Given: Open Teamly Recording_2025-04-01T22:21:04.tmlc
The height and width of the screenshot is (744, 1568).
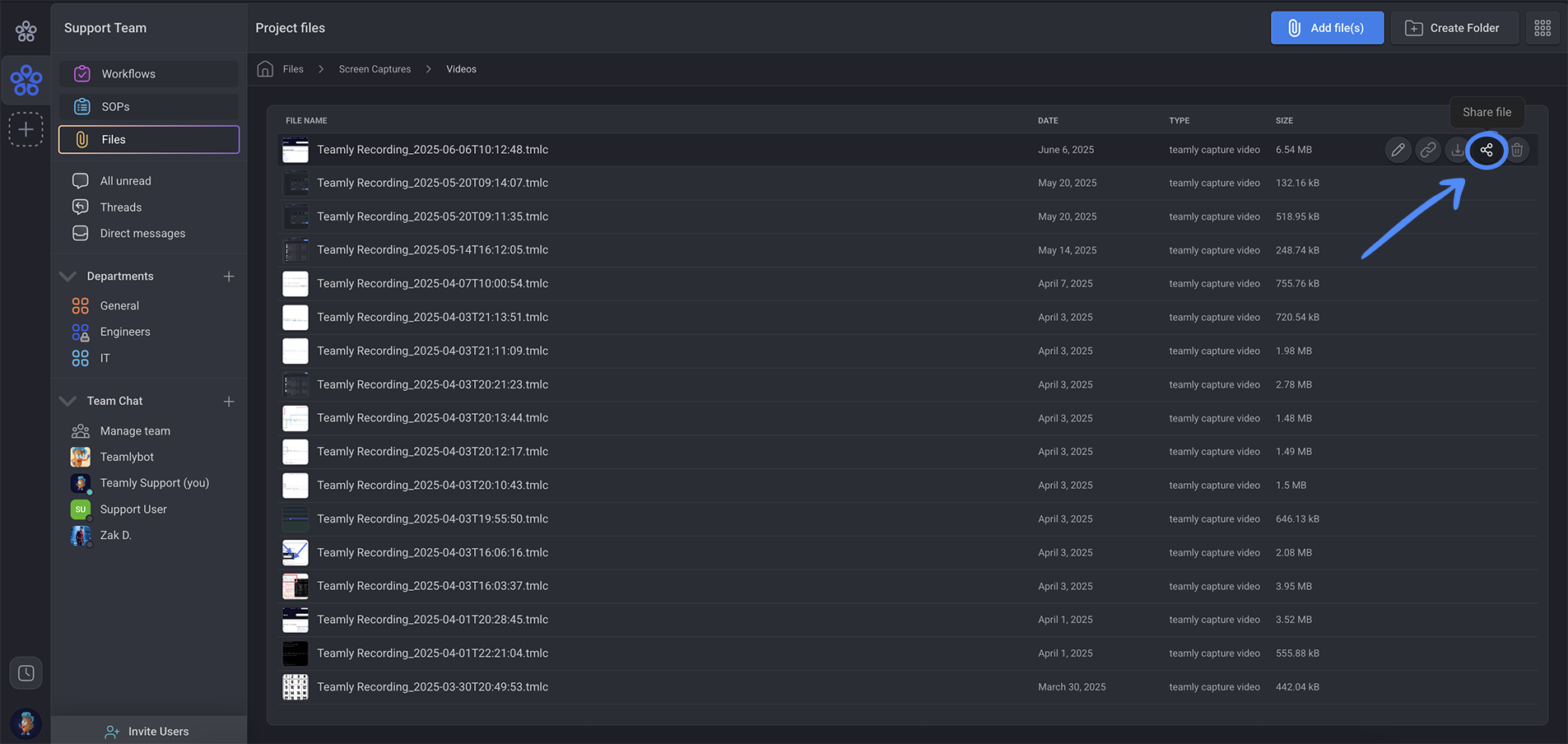Looking at the screenshot, I should coord(433,653).
